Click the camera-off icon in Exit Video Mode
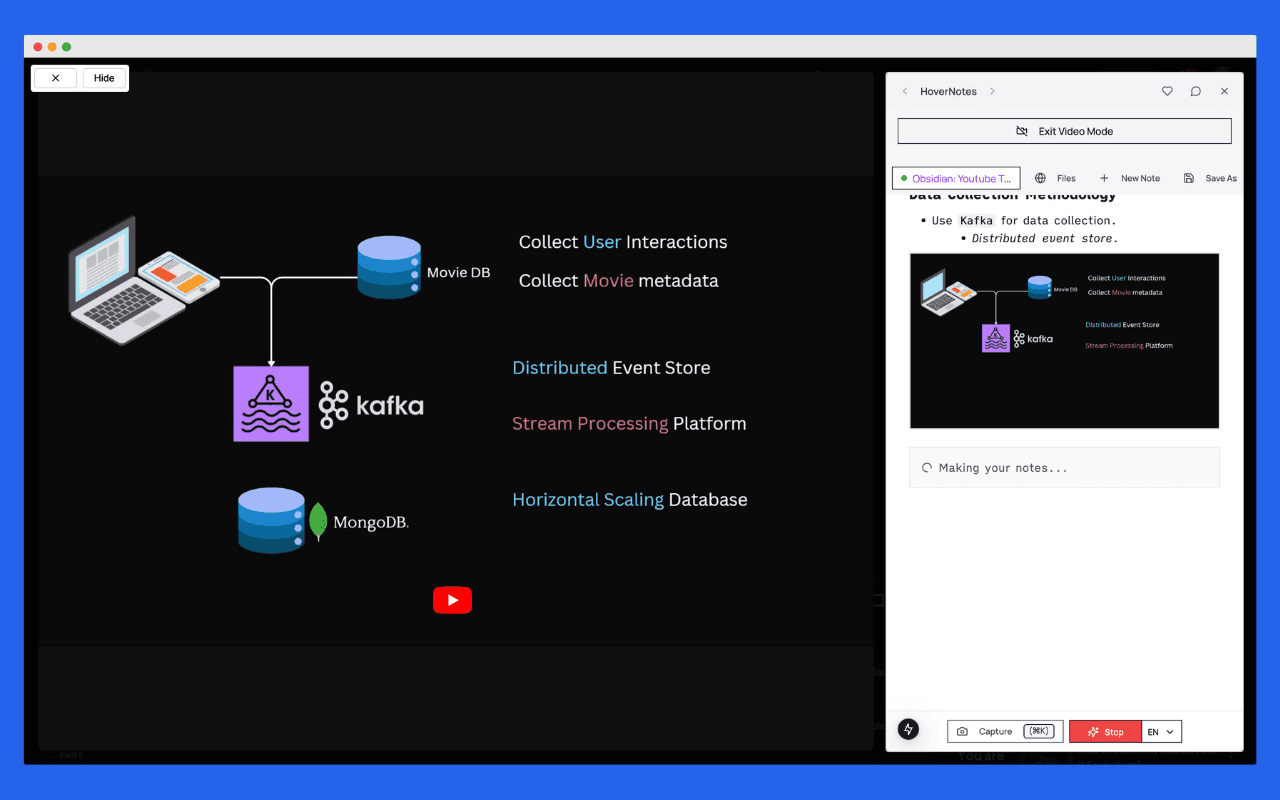Viewport: 1280px width, 800px height. [1023, 131]
